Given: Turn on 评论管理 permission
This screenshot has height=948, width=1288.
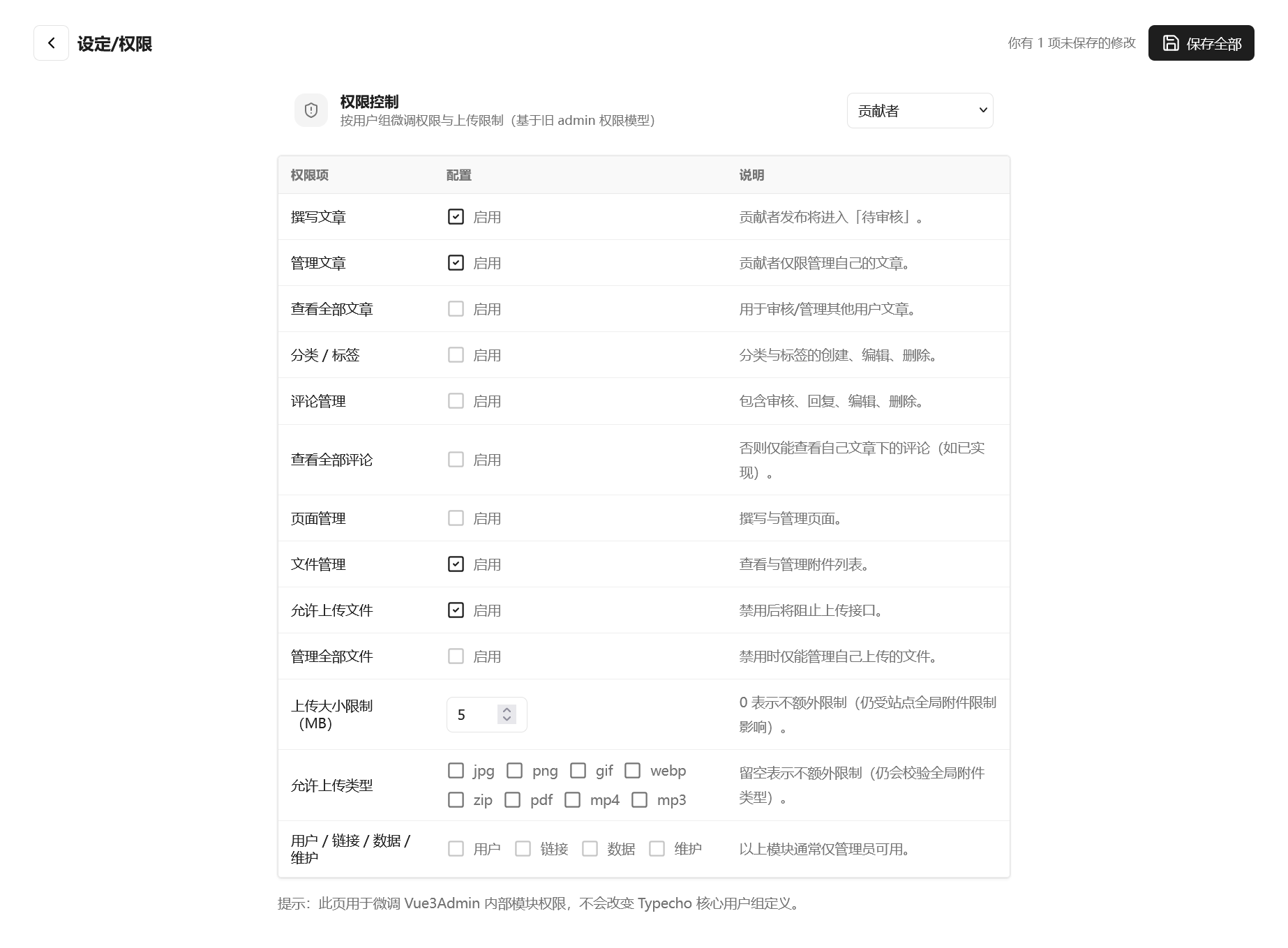Looking at the screenshot, I should pos(456,401).
